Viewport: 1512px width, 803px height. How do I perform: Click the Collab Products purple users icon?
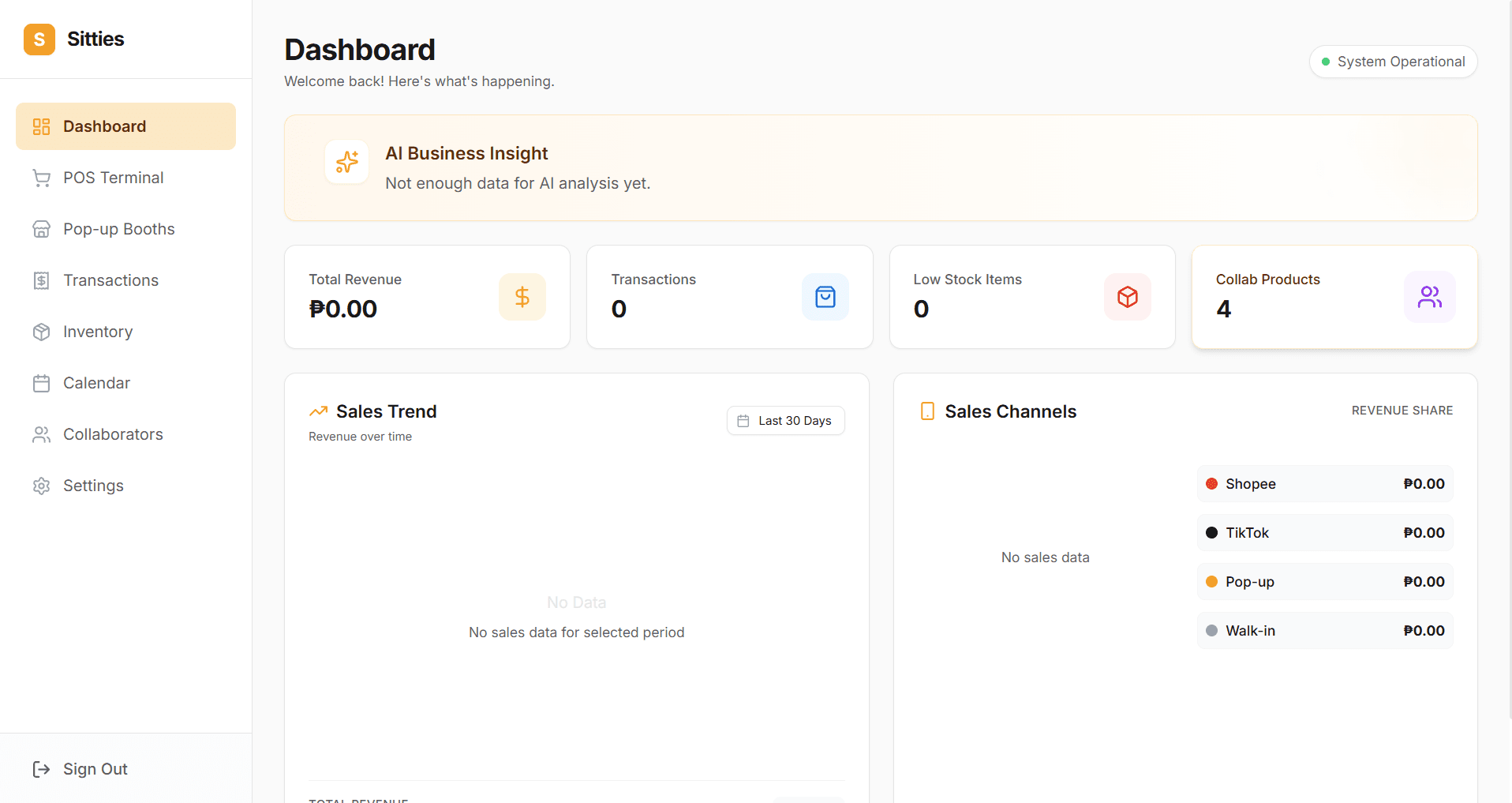pos(1430,297)
